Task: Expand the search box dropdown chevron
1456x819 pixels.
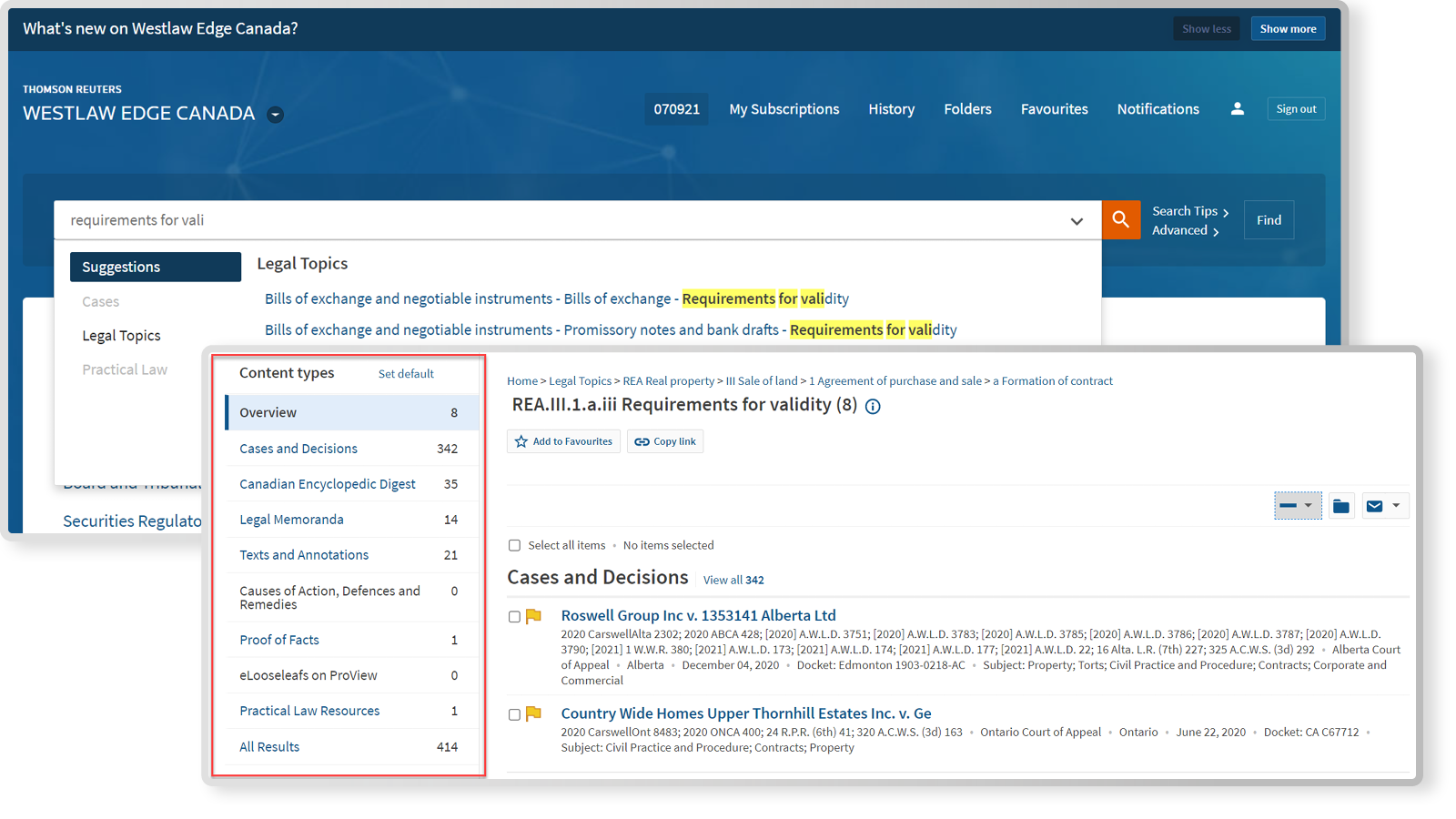Action: point(1077,221)
